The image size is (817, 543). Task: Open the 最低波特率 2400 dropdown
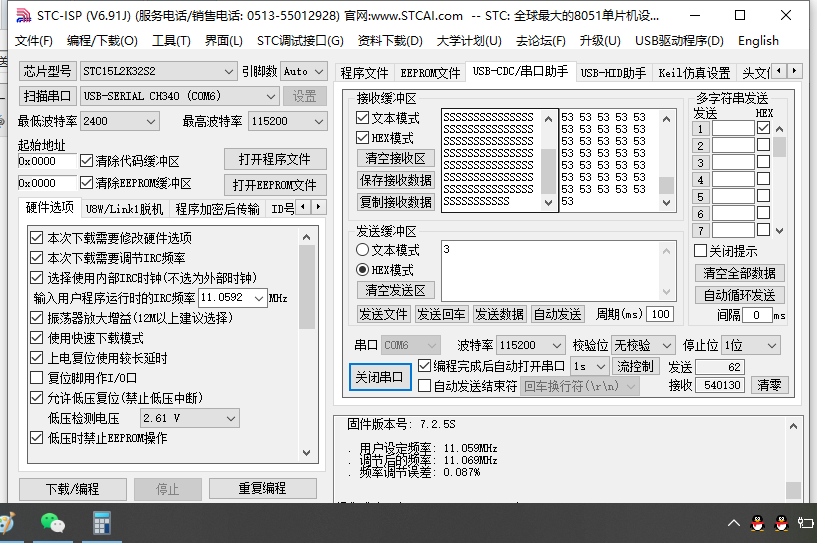[x=120, y=121]
